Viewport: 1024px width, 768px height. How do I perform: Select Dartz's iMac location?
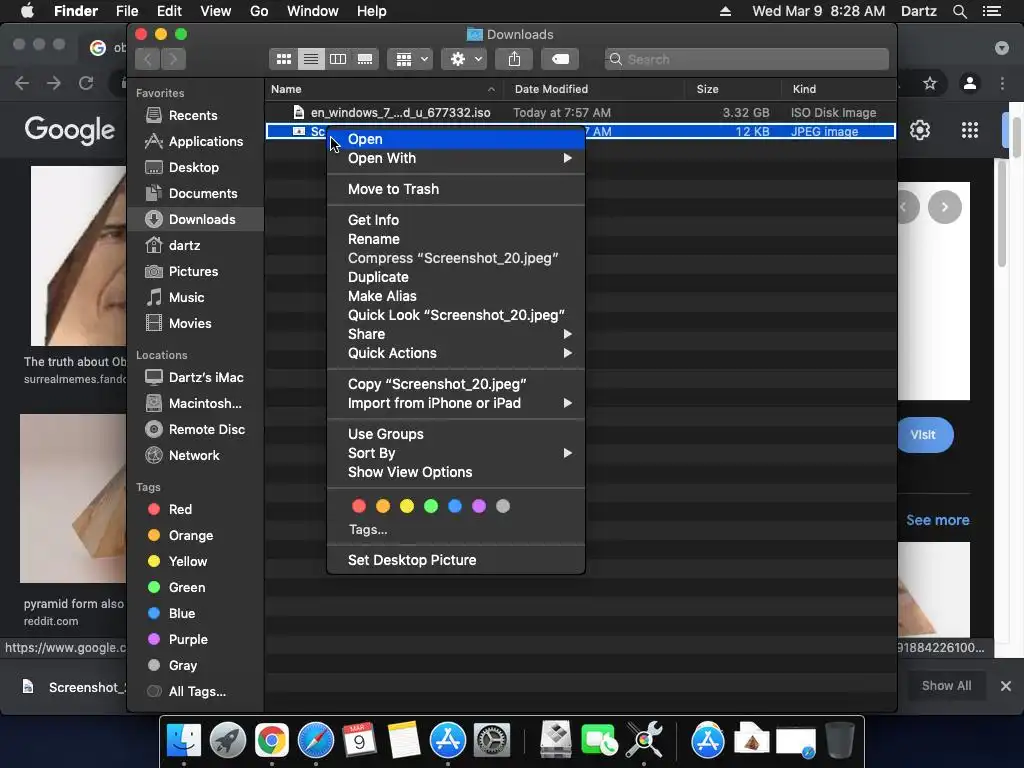tap(195, 377)
